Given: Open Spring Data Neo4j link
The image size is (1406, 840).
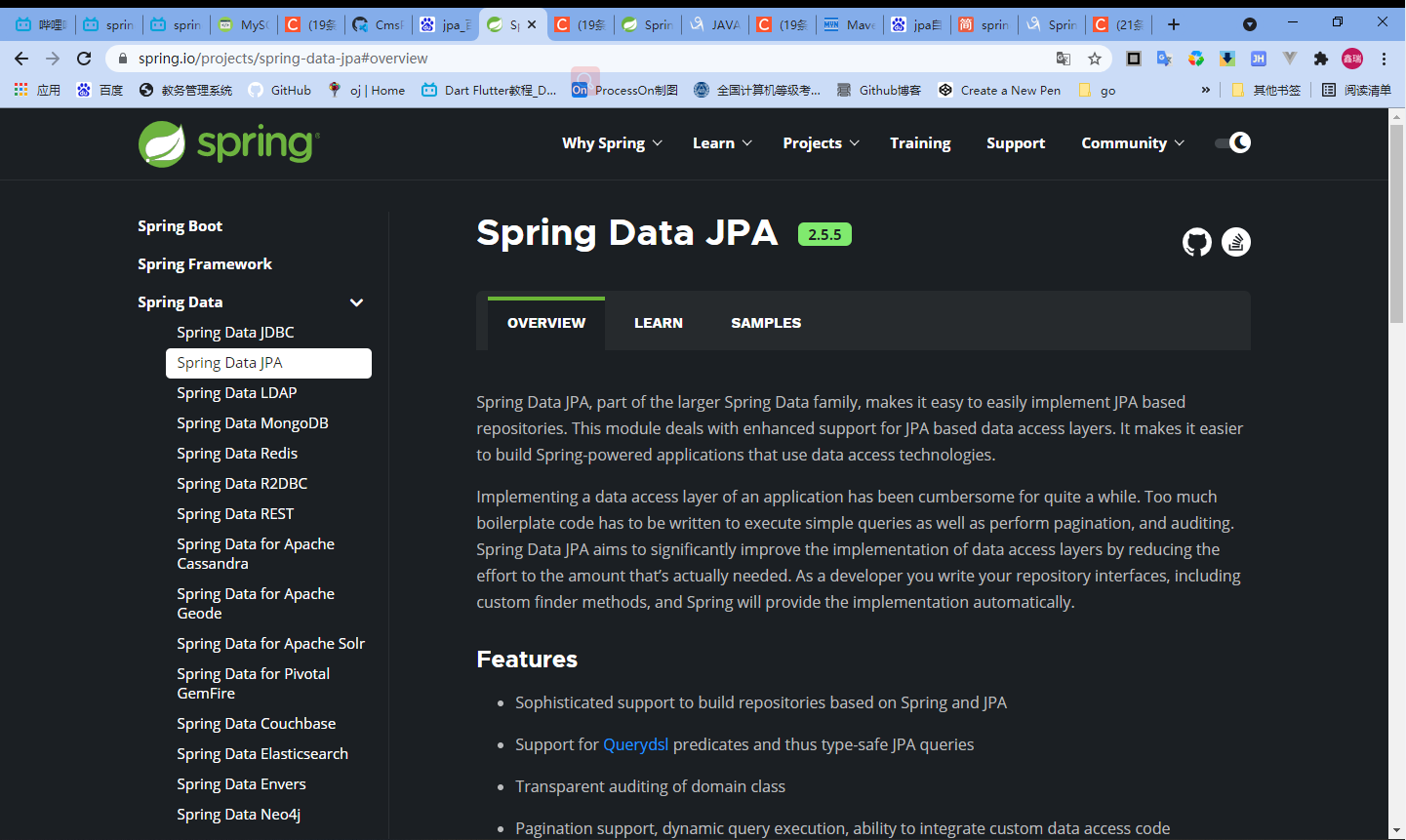Looking at the screenshot, I should [239, 814].
